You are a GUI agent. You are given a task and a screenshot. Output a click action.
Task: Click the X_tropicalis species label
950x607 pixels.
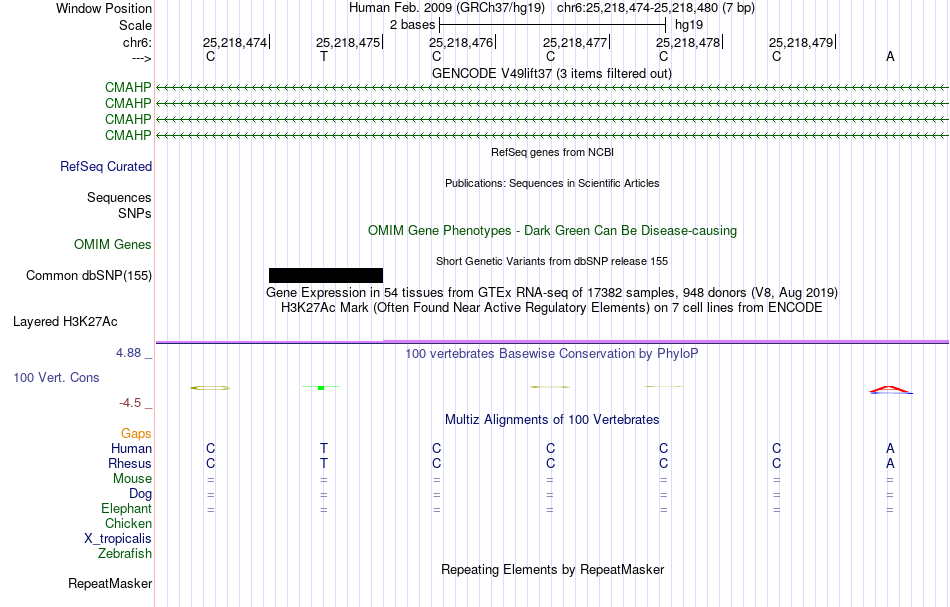coord(118,539)
